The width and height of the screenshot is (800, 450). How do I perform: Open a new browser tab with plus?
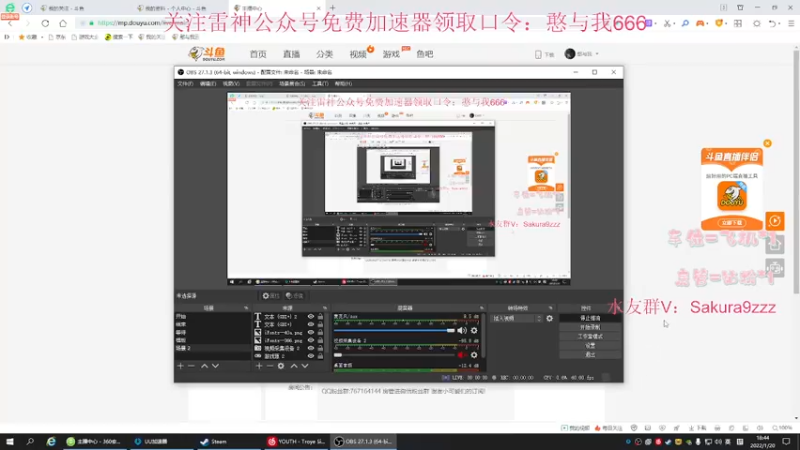coord(333,8)
